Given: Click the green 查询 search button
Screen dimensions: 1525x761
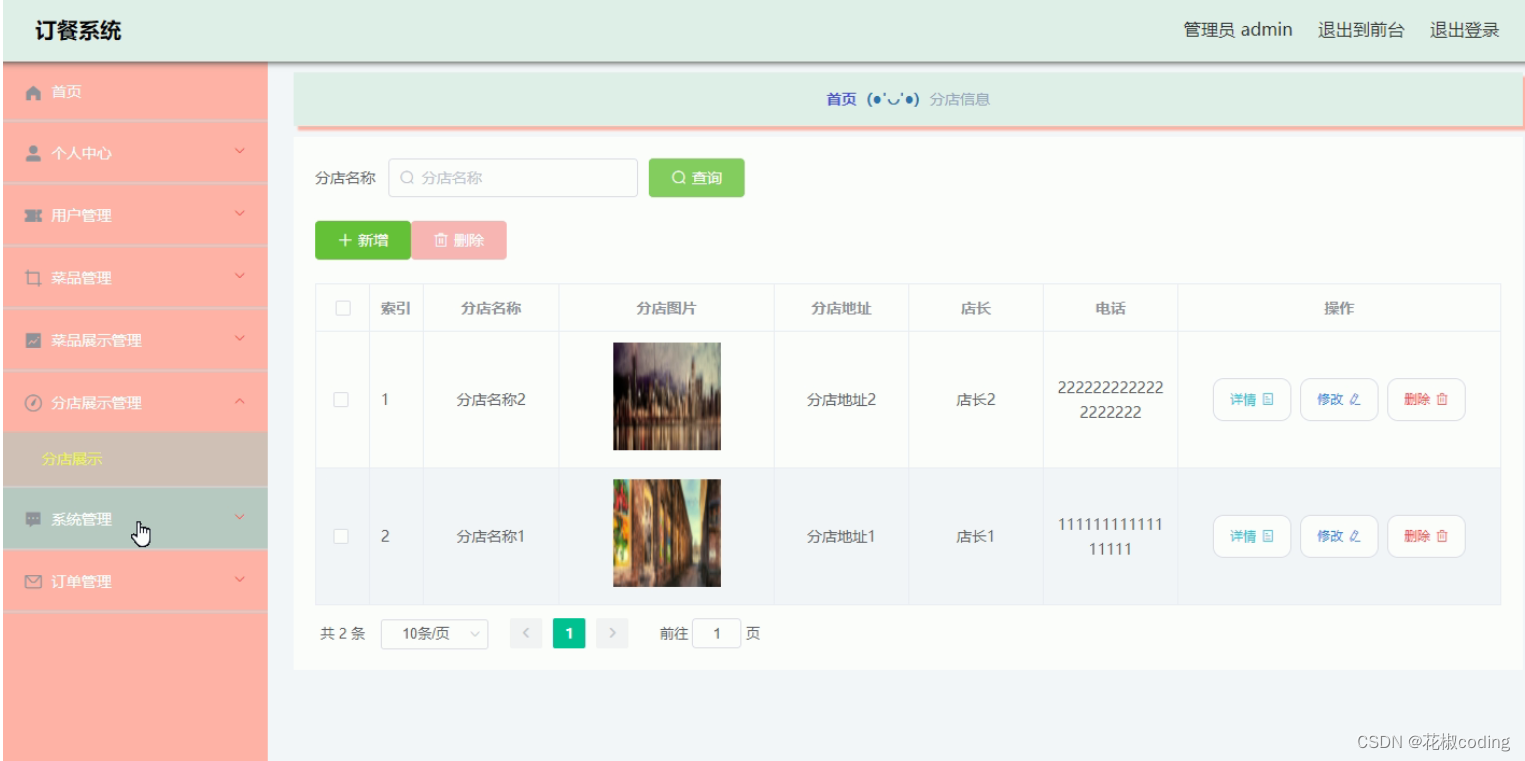Looking at the screenshot, I should [x=696, y=177].
